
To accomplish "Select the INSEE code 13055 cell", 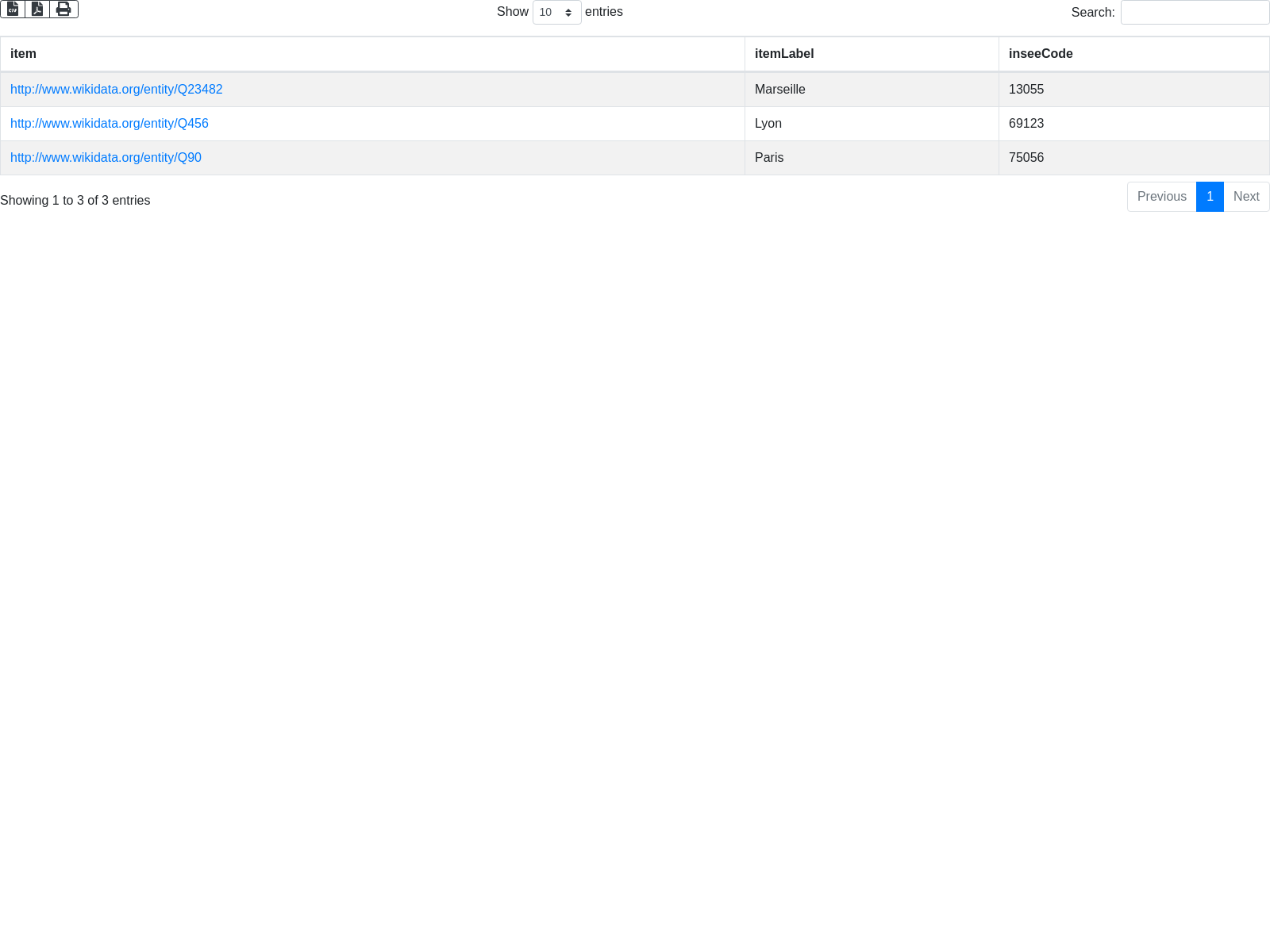I will click(x=1026, y=90).
